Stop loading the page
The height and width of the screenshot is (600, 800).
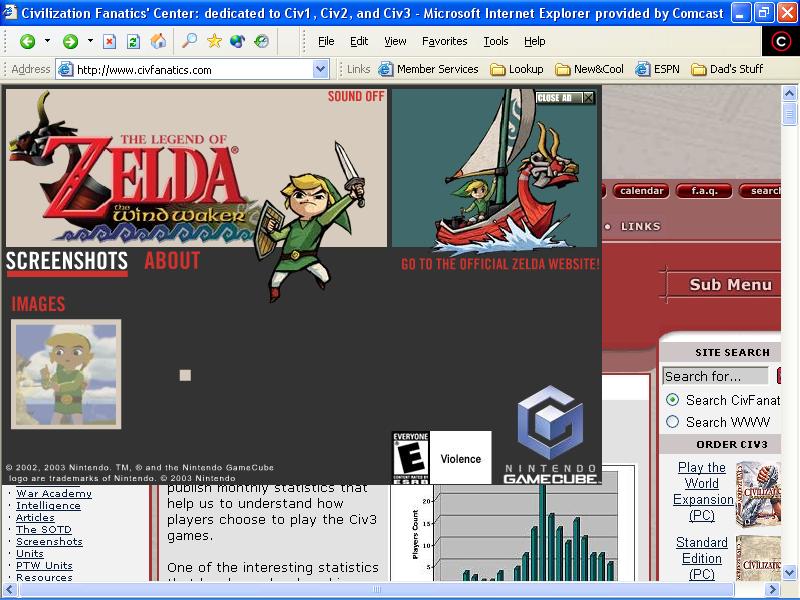109,41
